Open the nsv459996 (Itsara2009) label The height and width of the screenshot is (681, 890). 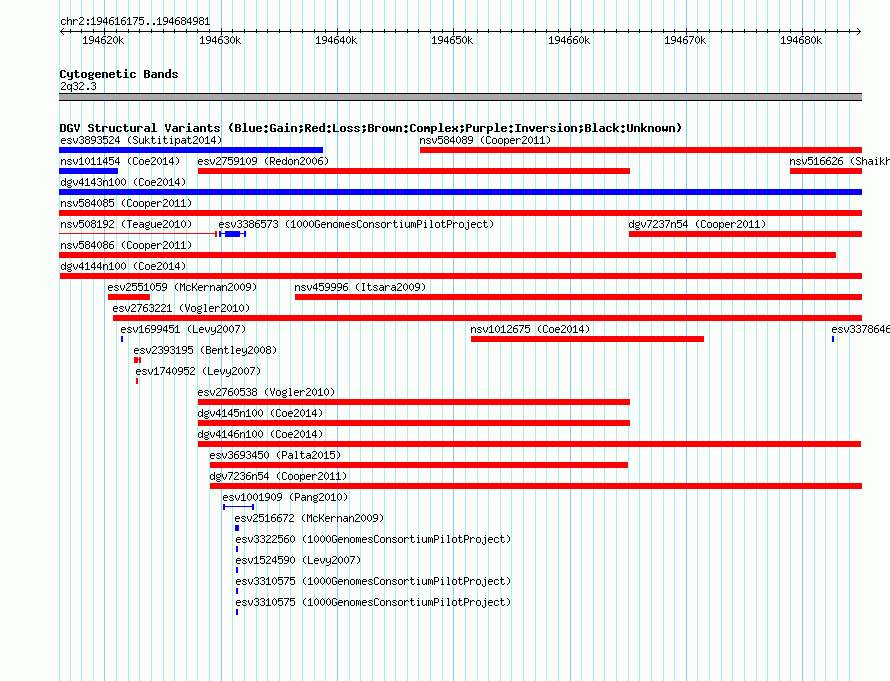(360, 287)
